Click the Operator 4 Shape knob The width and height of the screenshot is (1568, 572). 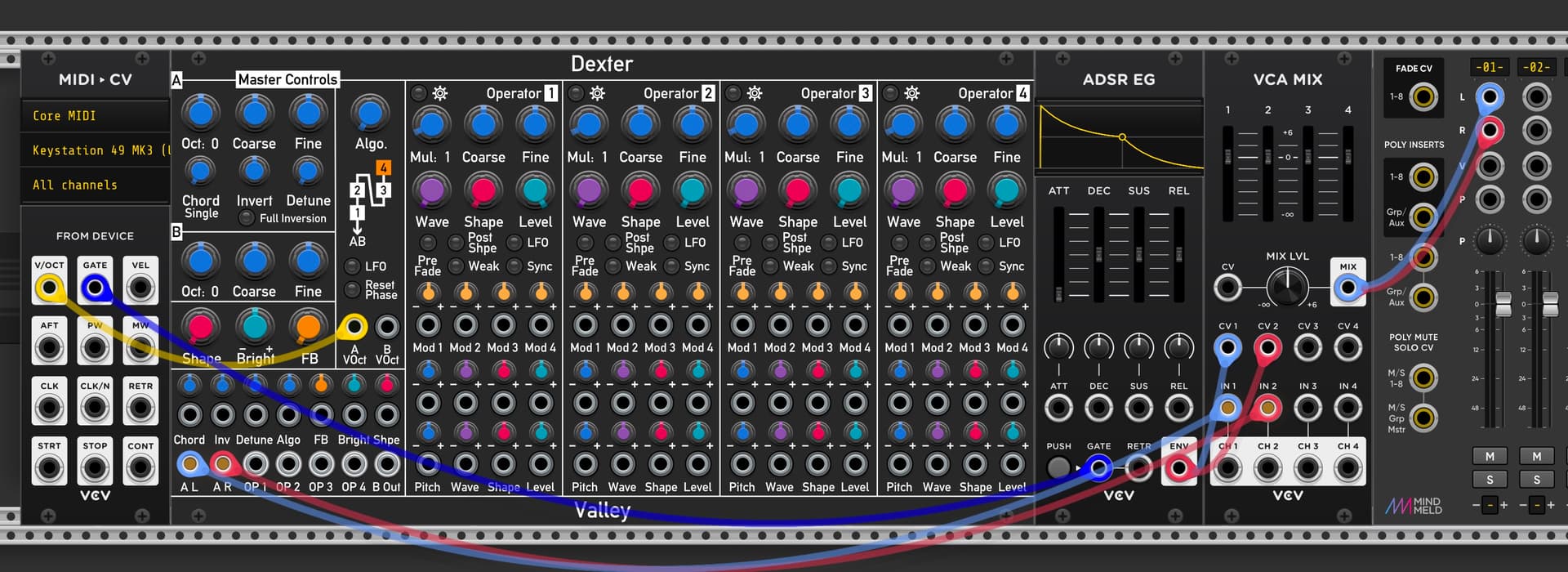[x=955, y=190]
